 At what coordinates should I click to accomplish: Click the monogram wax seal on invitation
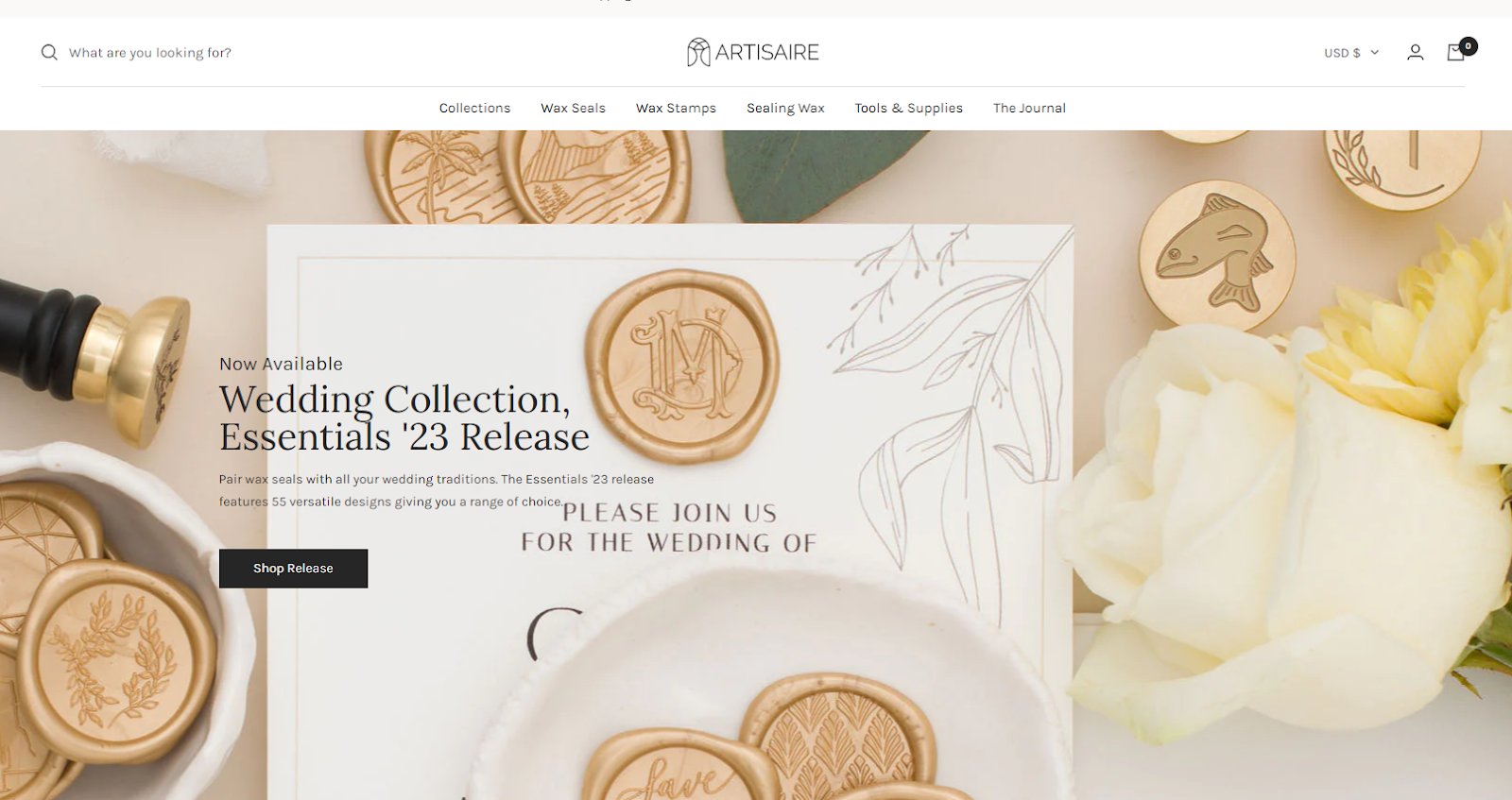point(682,366)
